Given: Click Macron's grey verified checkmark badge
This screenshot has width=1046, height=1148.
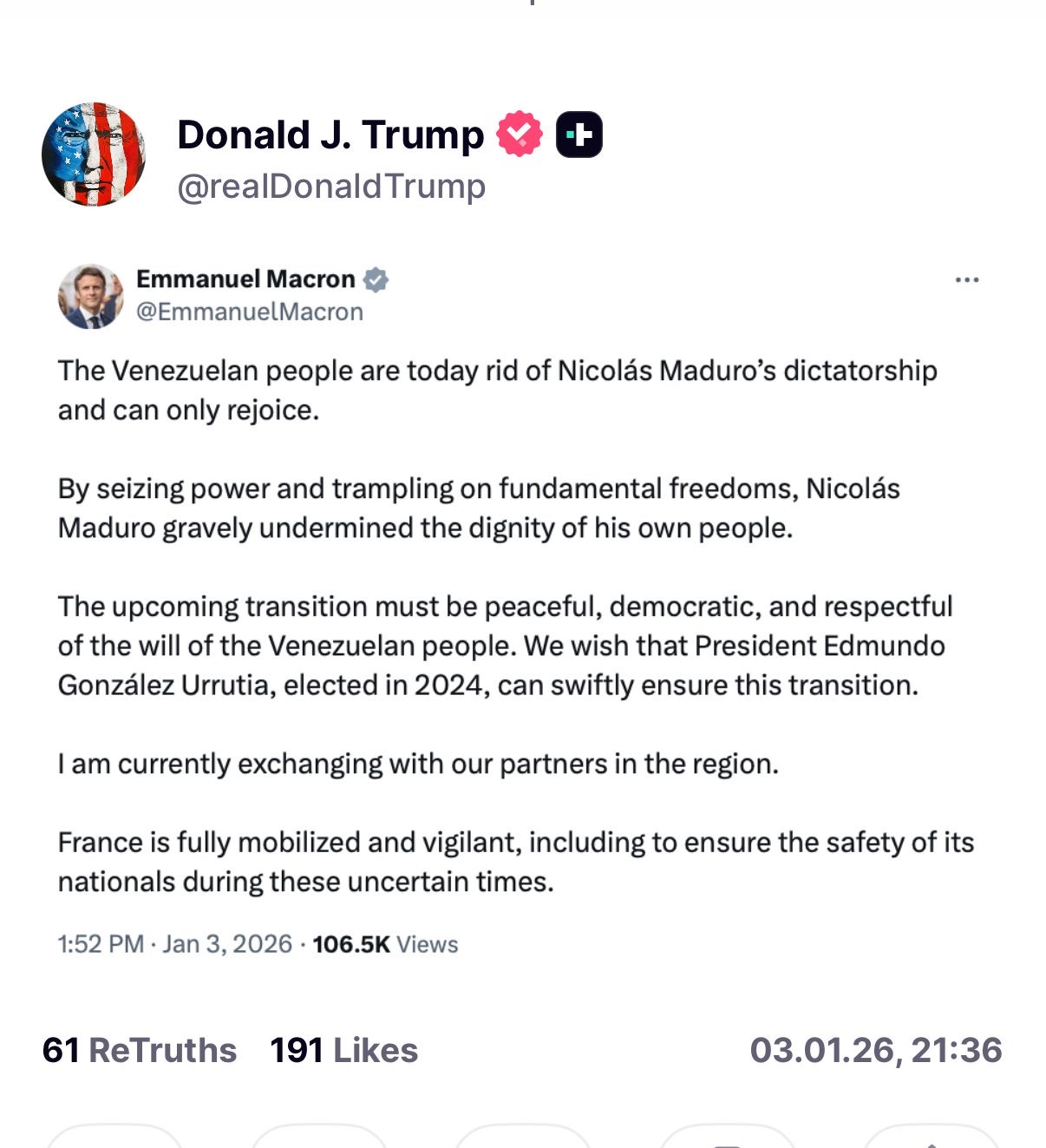Looking at the screenshot, I should point(376,279).
